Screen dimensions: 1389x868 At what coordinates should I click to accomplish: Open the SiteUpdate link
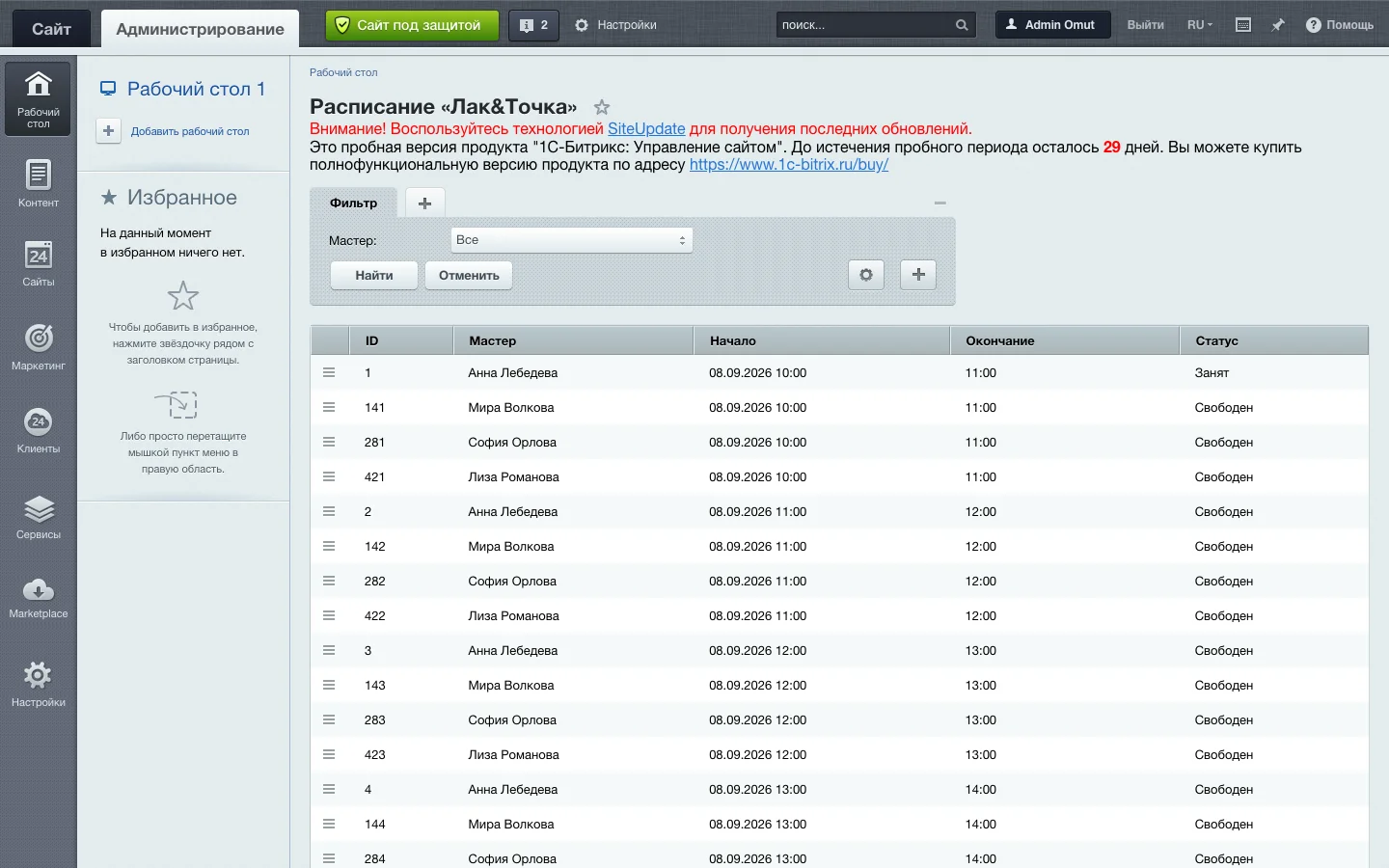click(x=646, y=128)
